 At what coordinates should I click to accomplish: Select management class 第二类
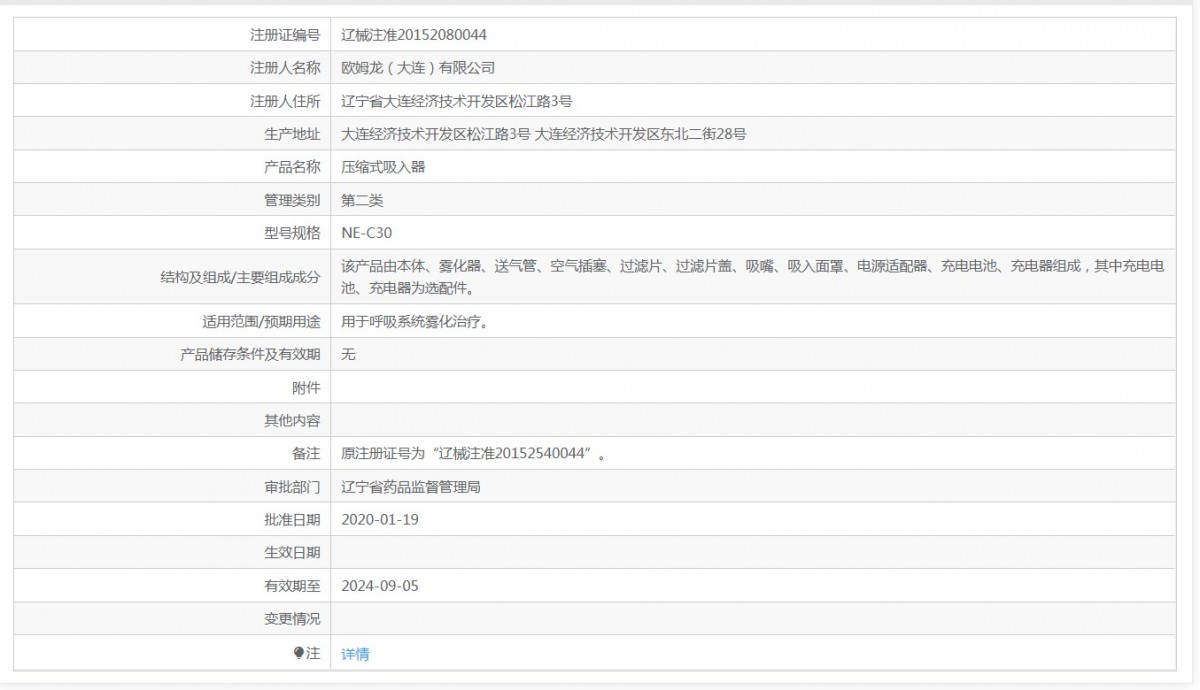[362, 200]
